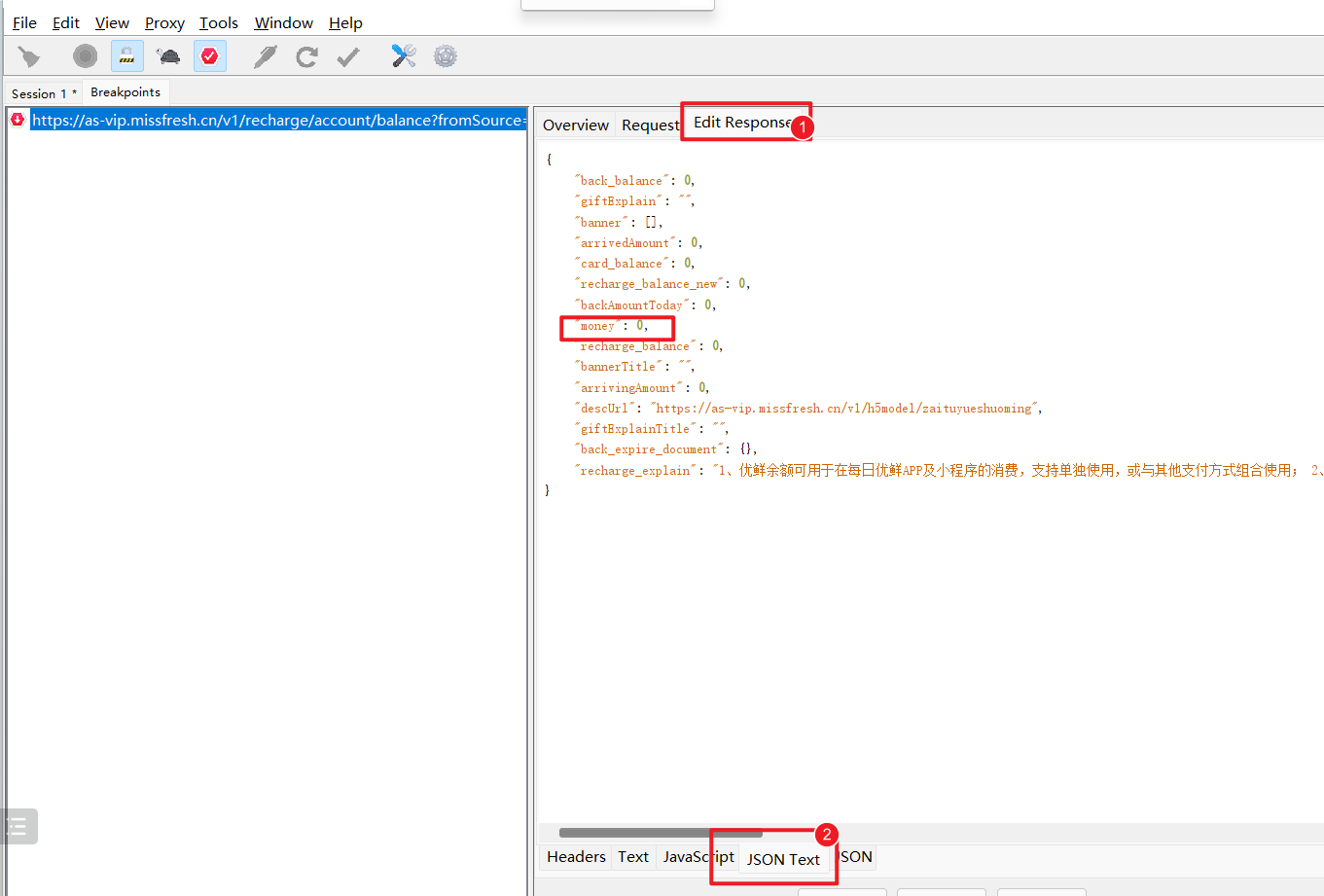Click the "giftExplainTitle" line
Screen dimensions: 1324x896
pyautogui.click(x=651, y=429)
